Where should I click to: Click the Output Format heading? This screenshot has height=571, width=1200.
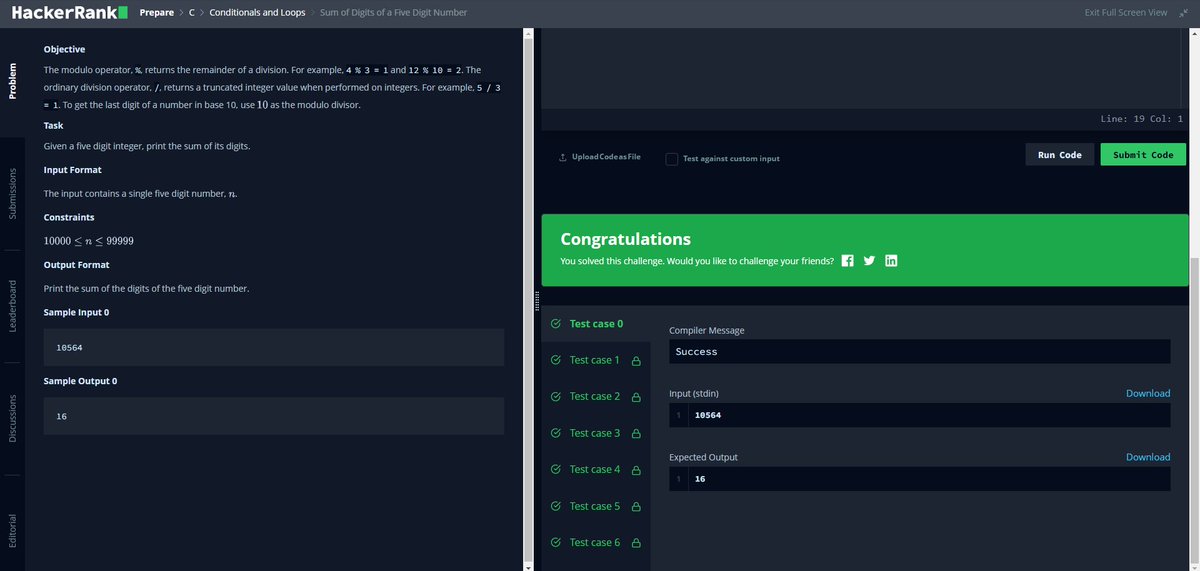pyautogui.click(x=77, y=265)
